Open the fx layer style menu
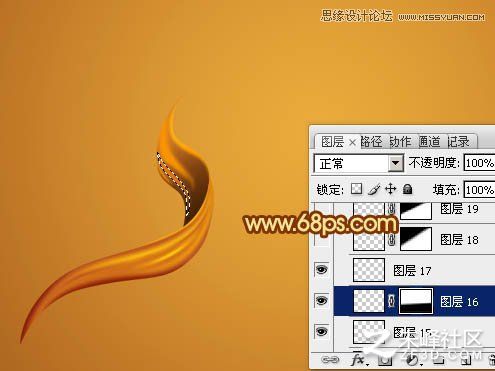The width and height of the screenshot is (495, 371). [x=358, y=360]
